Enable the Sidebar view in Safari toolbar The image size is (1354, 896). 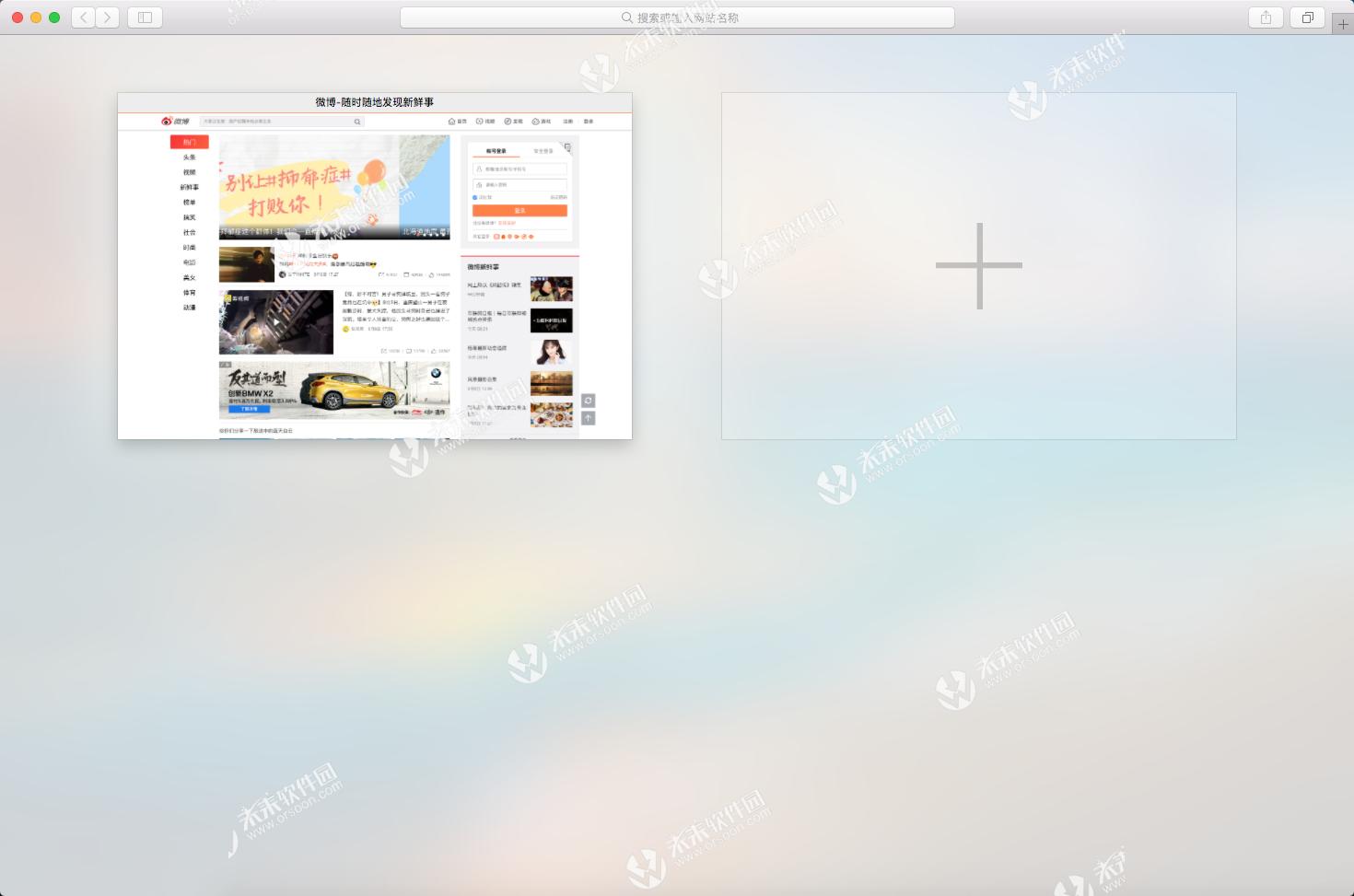click(145, 17)
